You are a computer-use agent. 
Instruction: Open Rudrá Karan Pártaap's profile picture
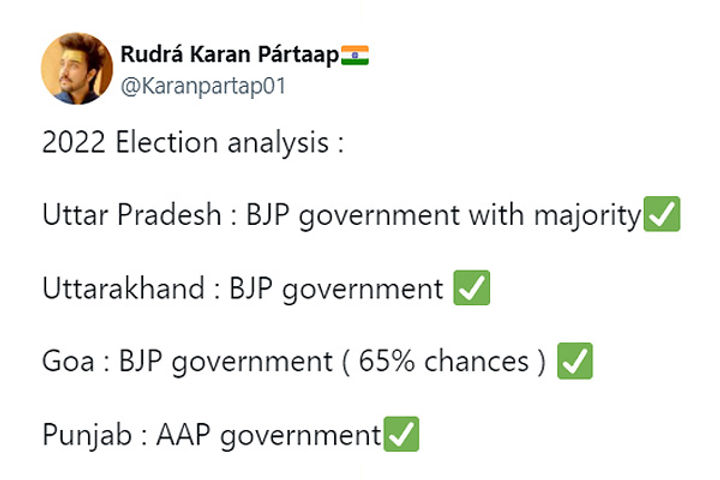pyautogui.click(x=77, y=68)
